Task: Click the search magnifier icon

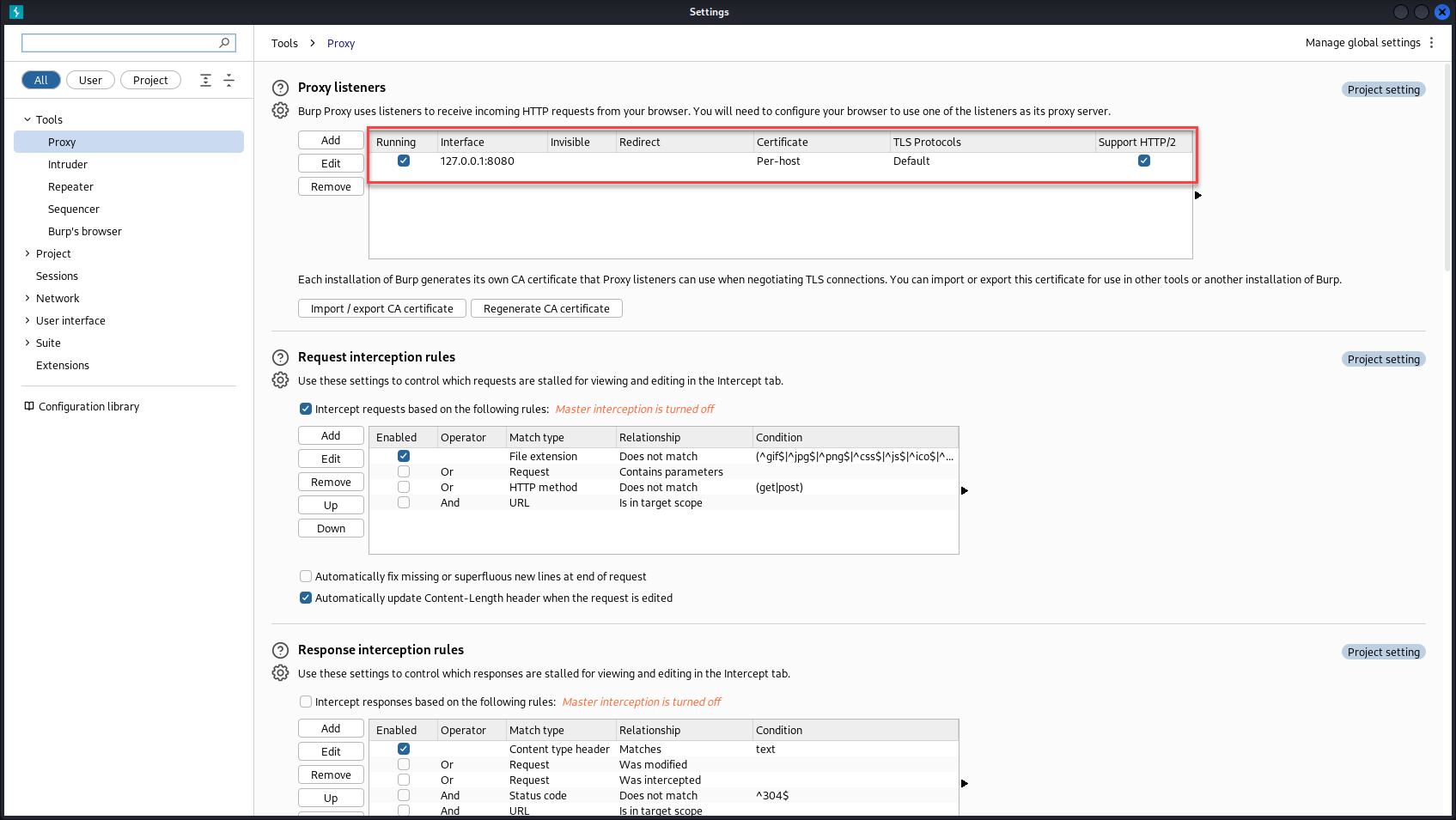Action: [x=224, y=42]
